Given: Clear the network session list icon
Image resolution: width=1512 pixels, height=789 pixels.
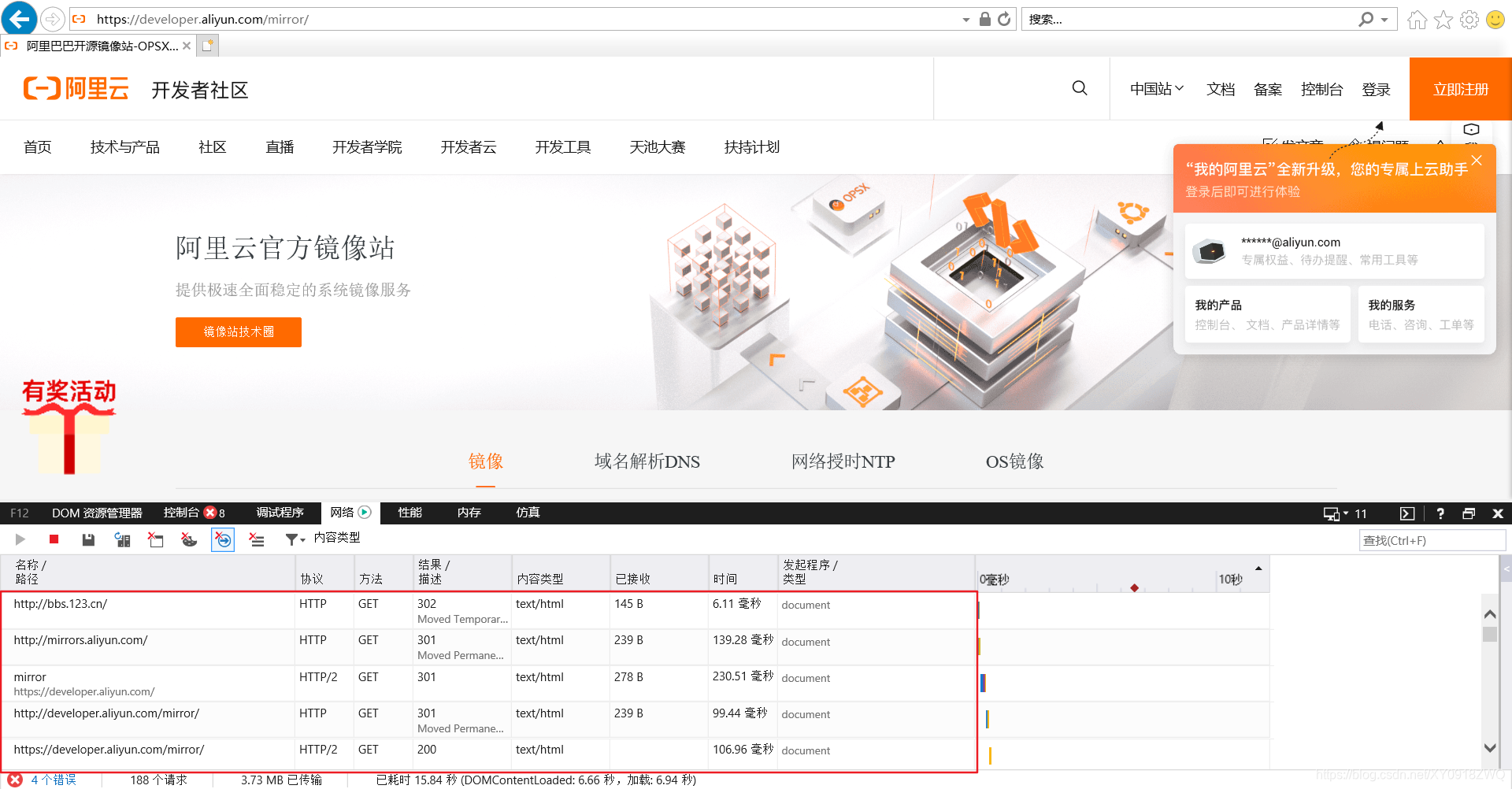Looking at the screenshot, I should pos(257,539).
